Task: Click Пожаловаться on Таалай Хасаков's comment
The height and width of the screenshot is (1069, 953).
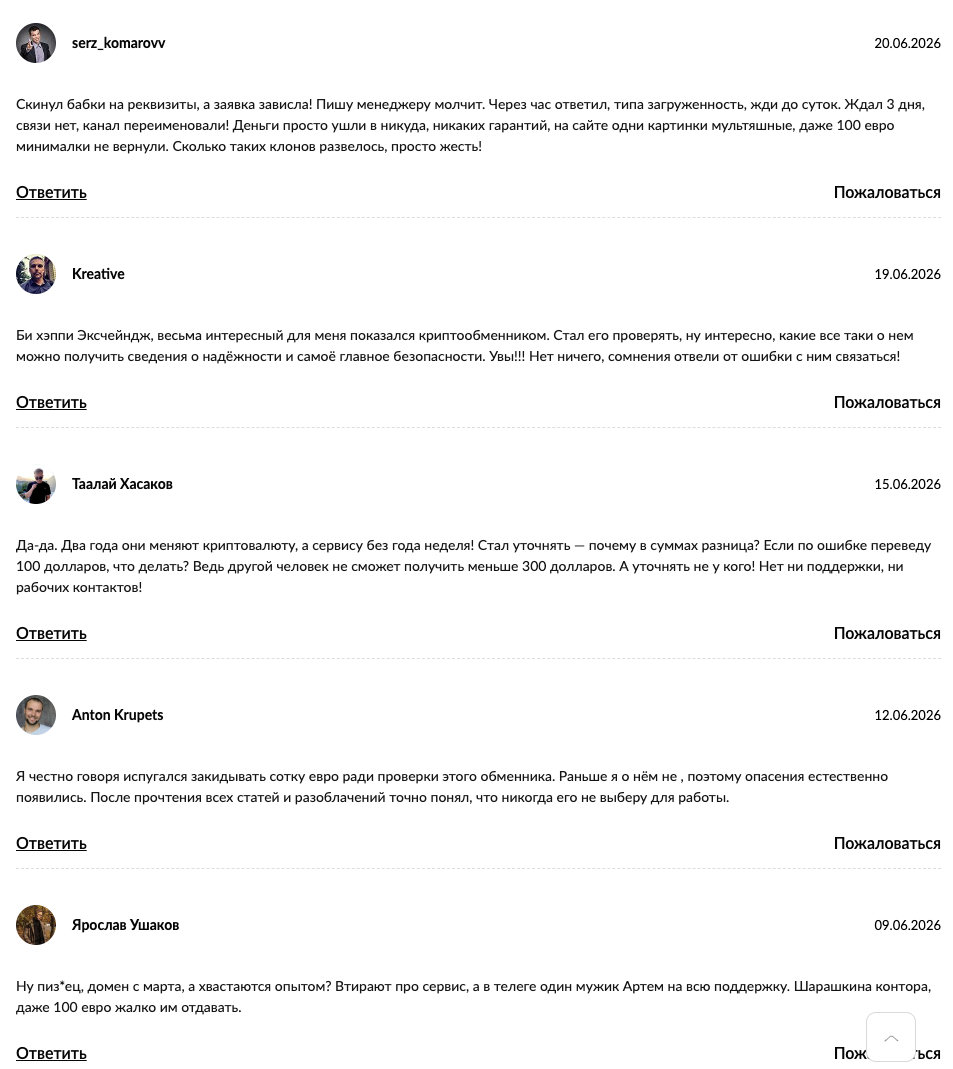Action: coord(887,634)
